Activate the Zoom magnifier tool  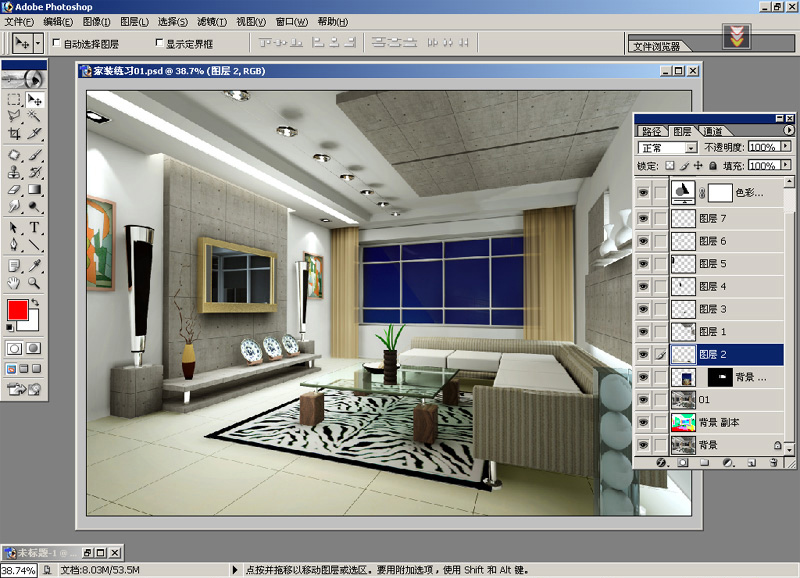pyautogui.click(x=35, y=283)
